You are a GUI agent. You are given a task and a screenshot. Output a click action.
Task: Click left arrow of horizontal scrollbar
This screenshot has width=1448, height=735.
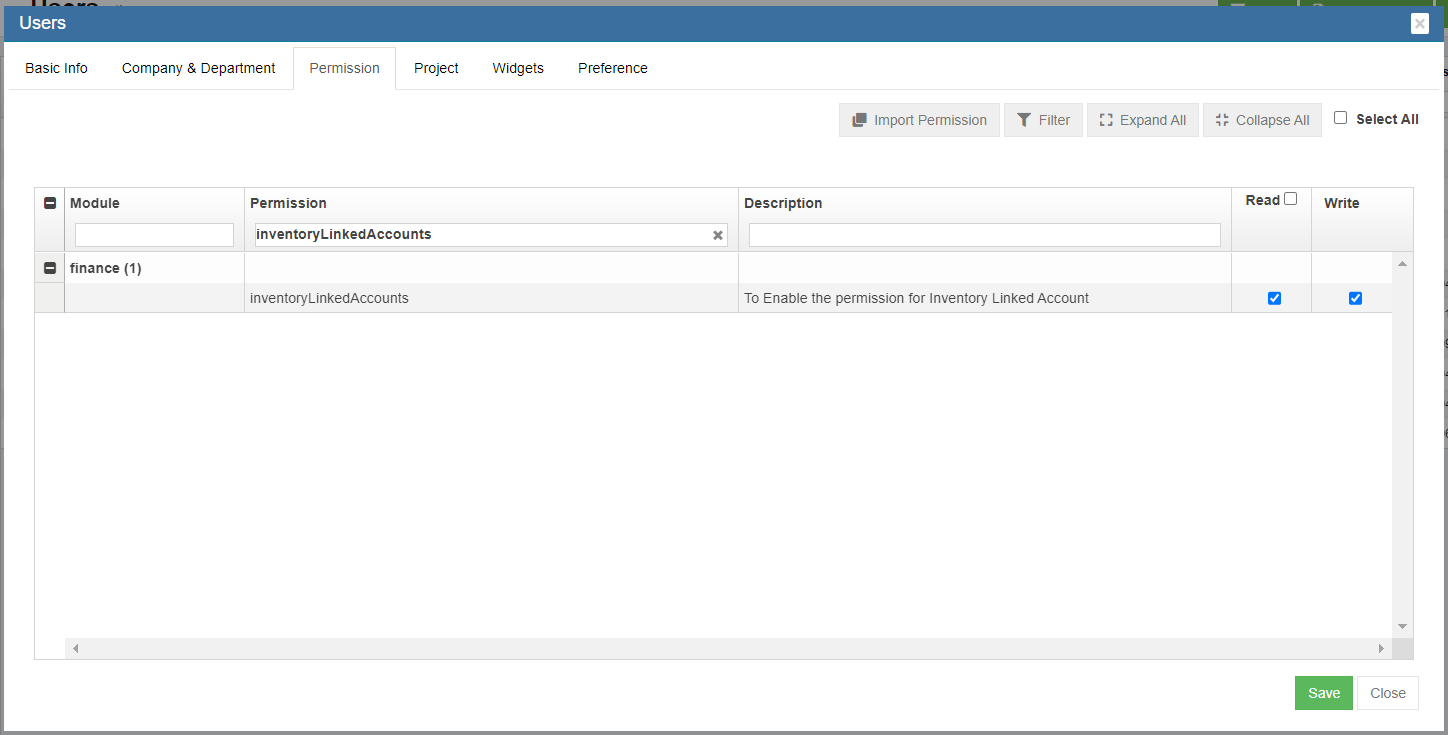click(75, 649)
